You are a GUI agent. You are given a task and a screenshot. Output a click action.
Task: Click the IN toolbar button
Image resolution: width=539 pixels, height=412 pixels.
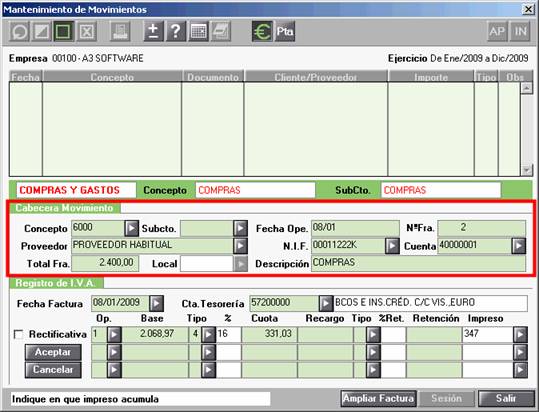pos(520,32)
